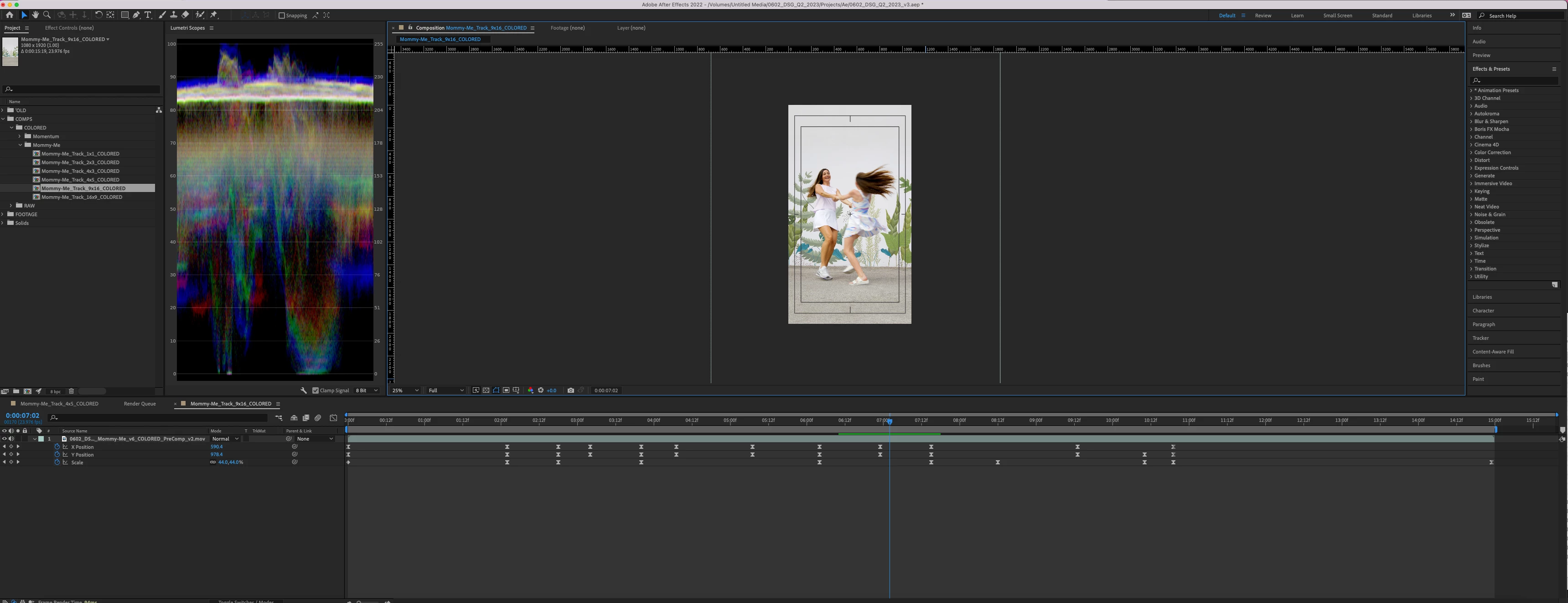This screenshot has width=1568, height=603.
Task: Select Mommy-Me_Track_16x9_COLORED composition
Action: [x=82, y=198]
